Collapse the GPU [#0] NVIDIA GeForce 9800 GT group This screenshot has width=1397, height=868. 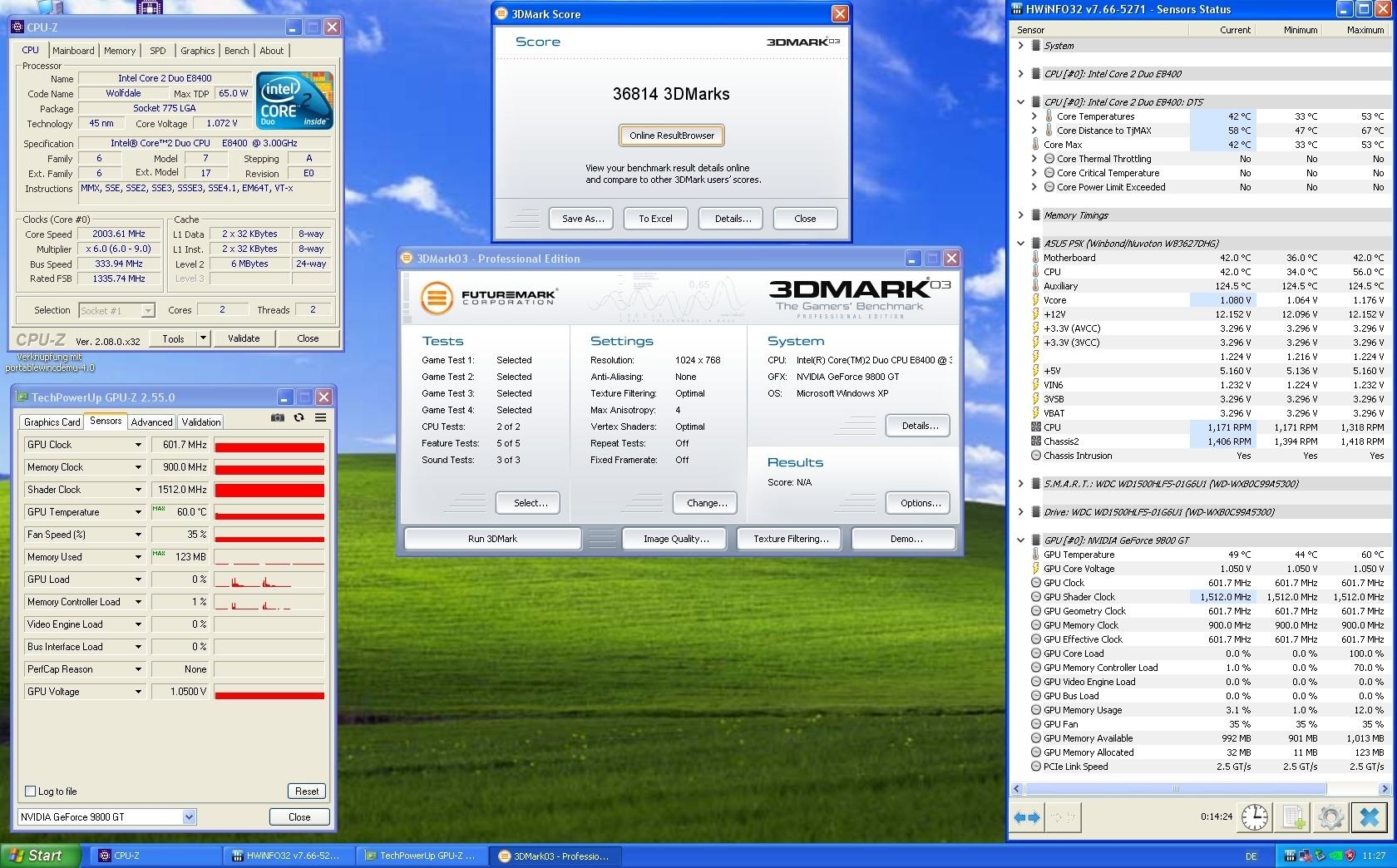tap(1020, 540)
